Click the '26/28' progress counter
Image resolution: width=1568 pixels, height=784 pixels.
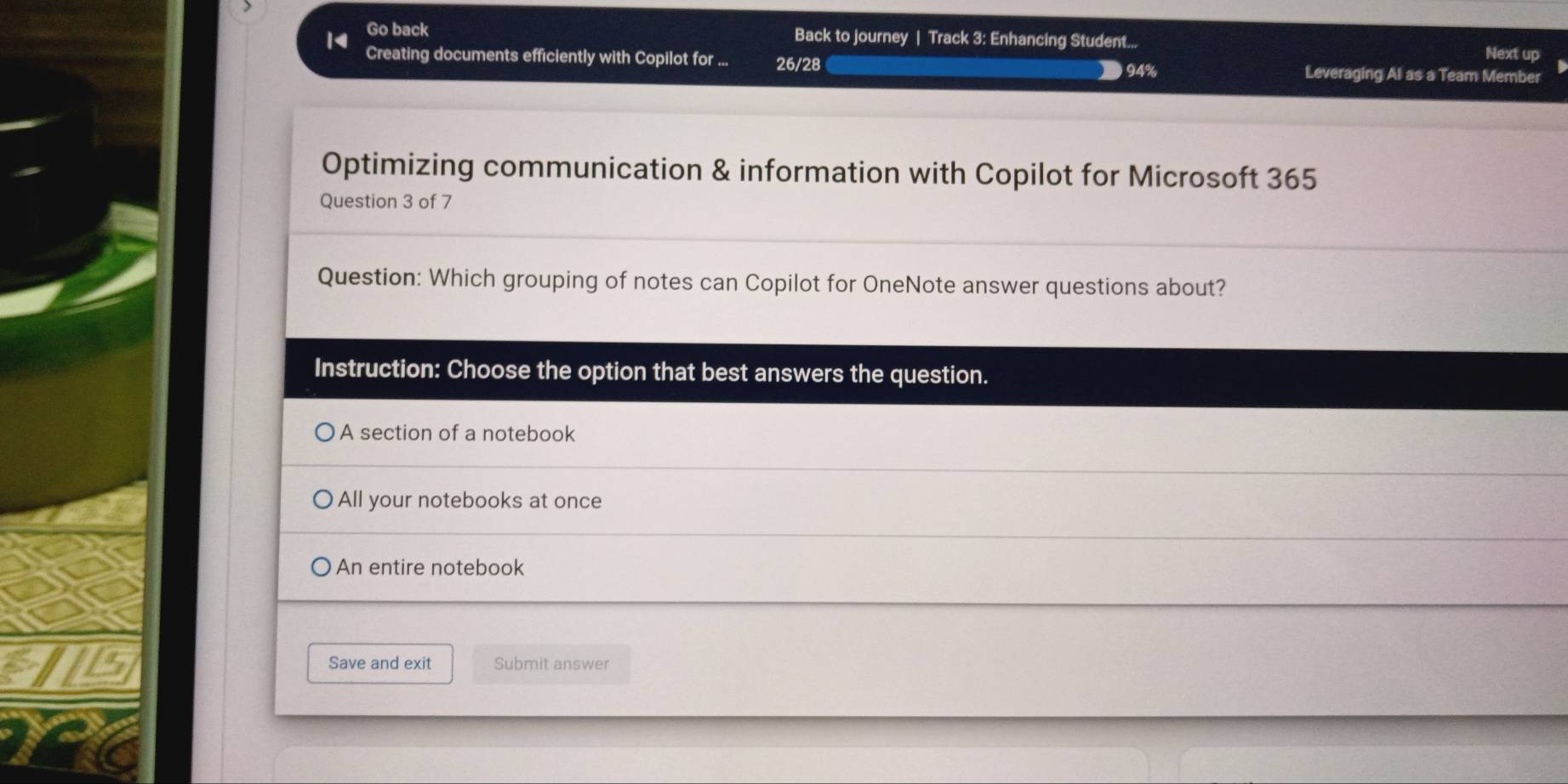(x=795, y=63)
